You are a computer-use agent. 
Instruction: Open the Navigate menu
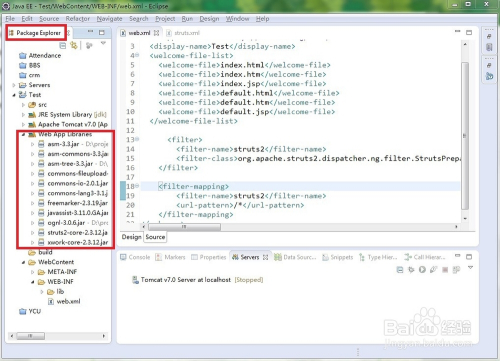coord(109,19)
